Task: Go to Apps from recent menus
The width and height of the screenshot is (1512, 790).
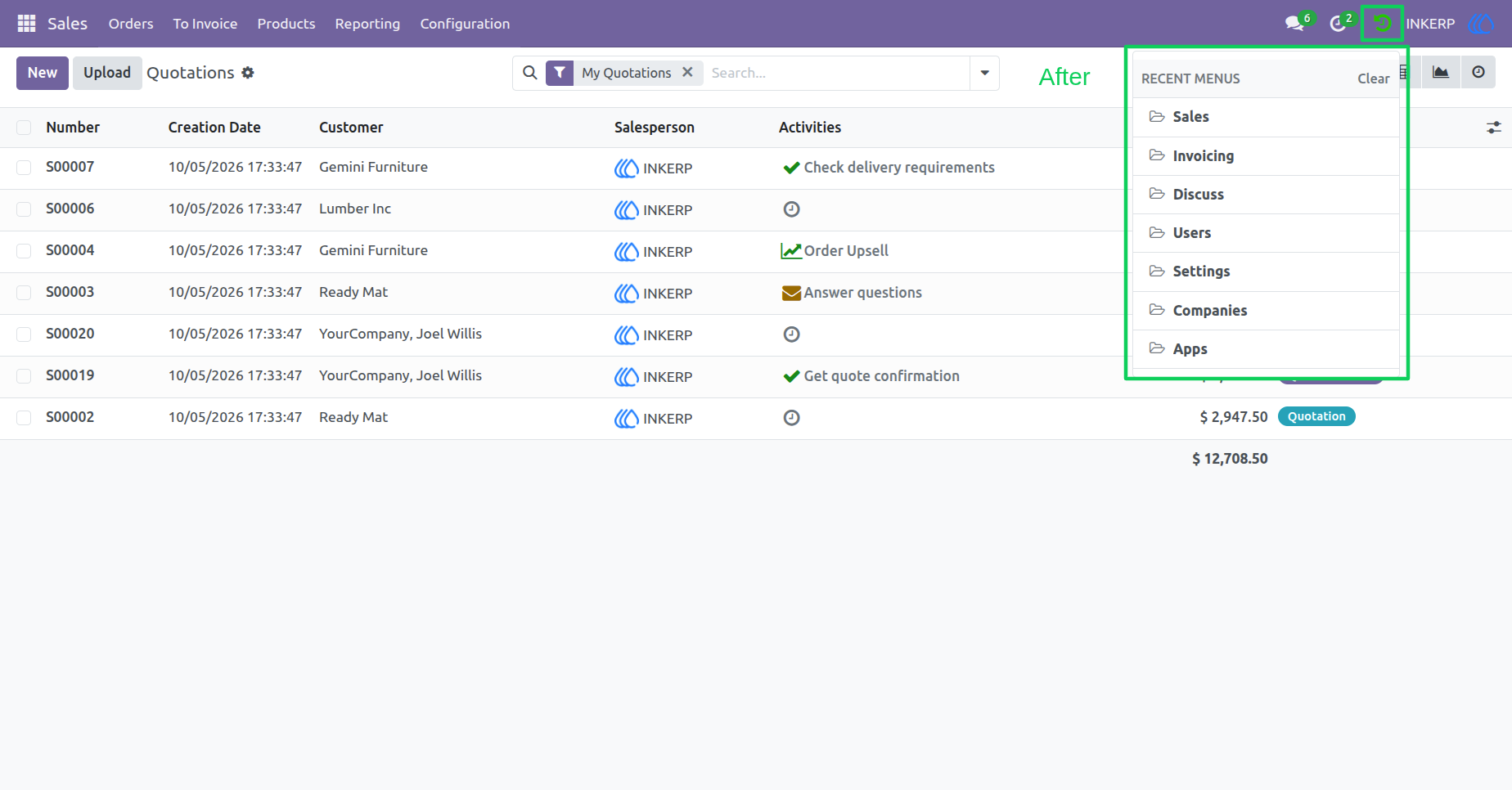Action: [x=1266, y=349]
